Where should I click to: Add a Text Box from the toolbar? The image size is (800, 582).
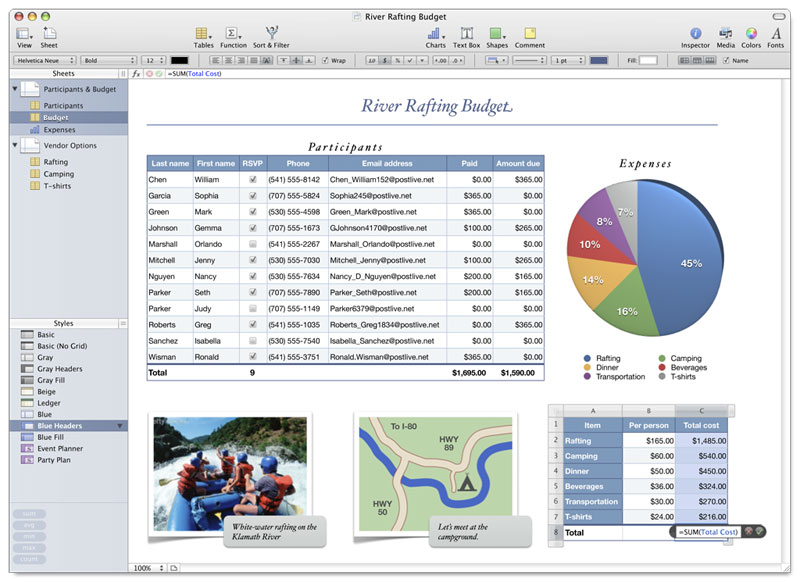466,36
